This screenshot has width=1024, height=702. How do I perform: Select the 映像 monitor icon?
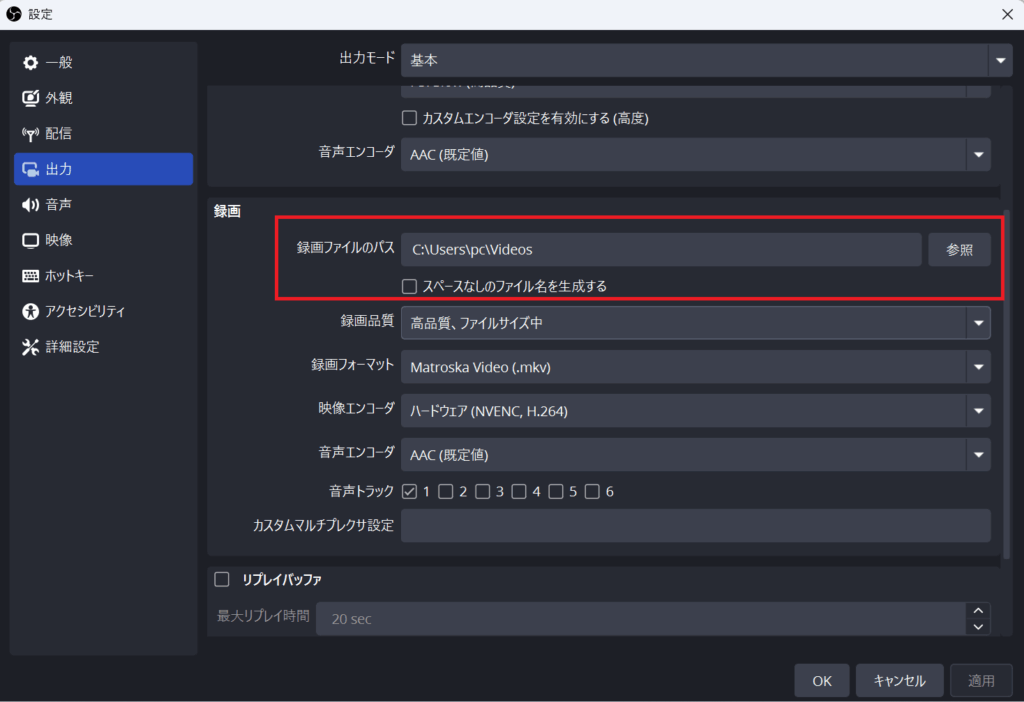click(x=30, y=240)
